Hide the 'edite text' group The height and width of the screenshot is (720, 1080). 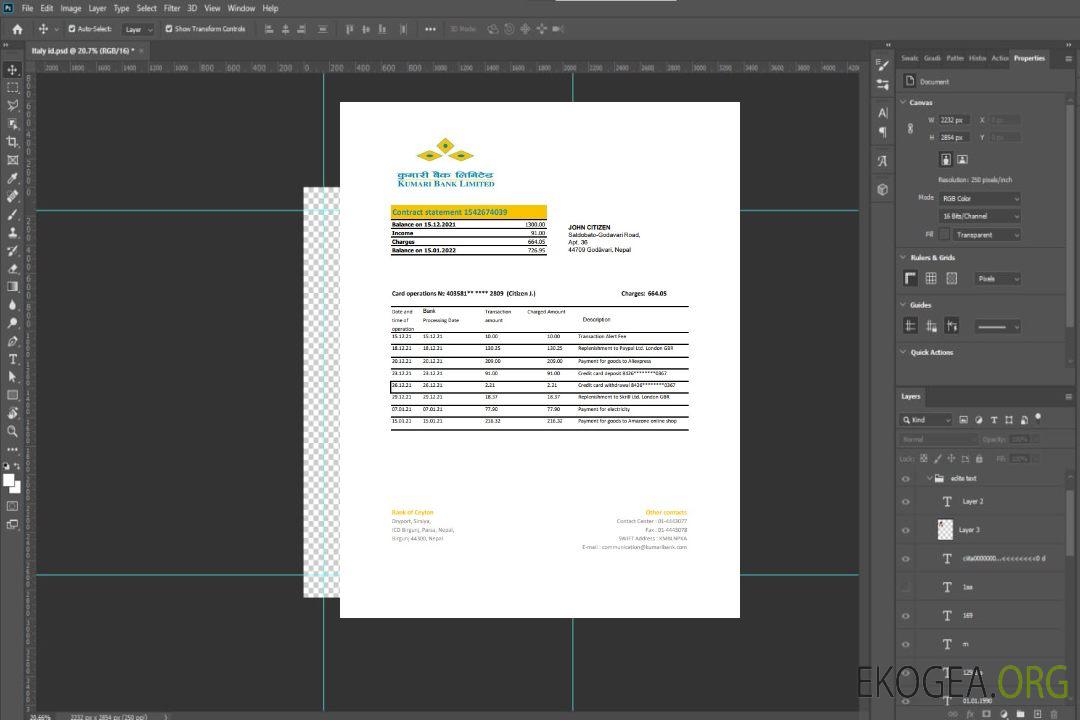tap(906, 478)
